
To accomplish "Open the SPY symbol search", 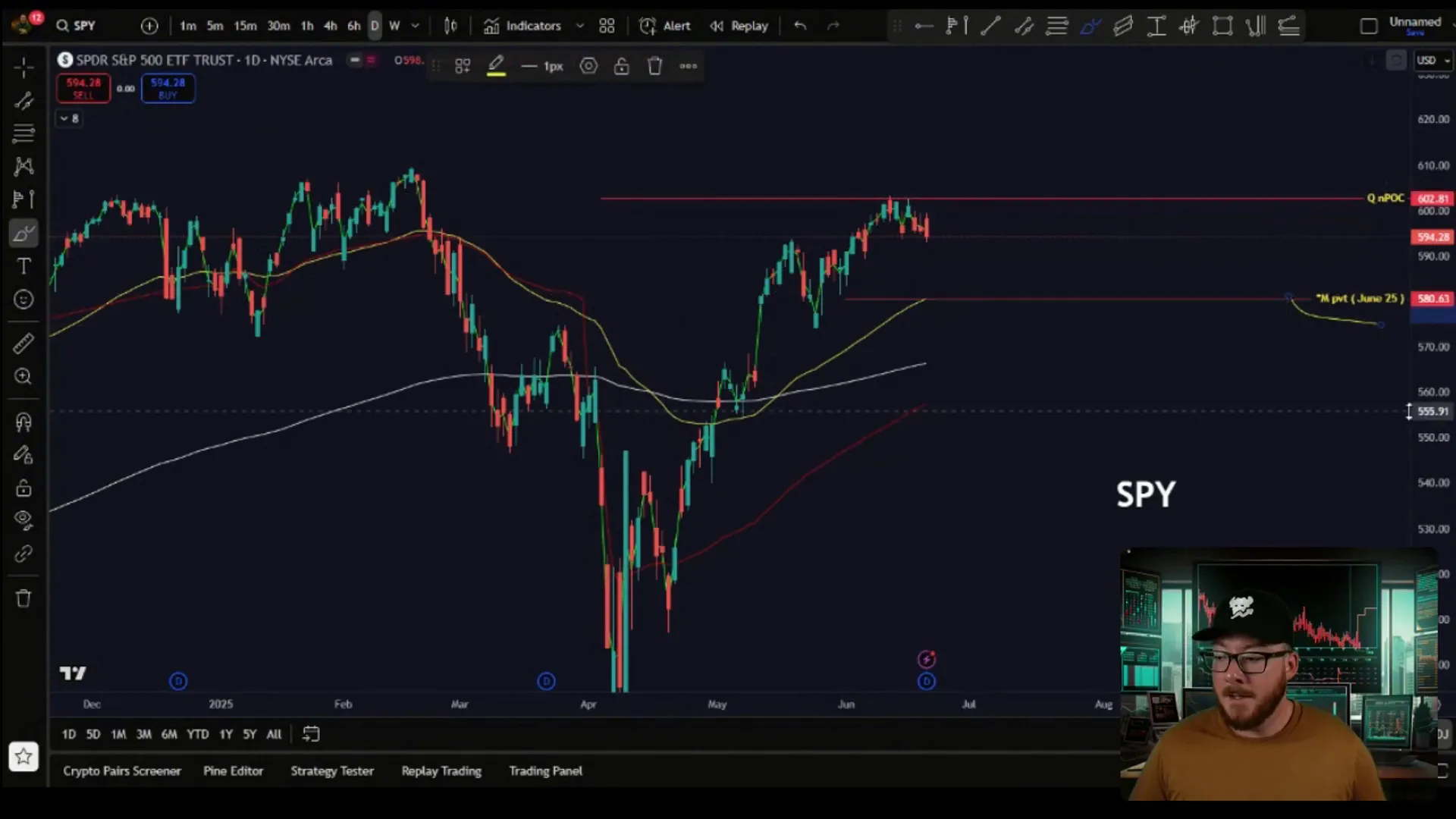I will 76,26.
